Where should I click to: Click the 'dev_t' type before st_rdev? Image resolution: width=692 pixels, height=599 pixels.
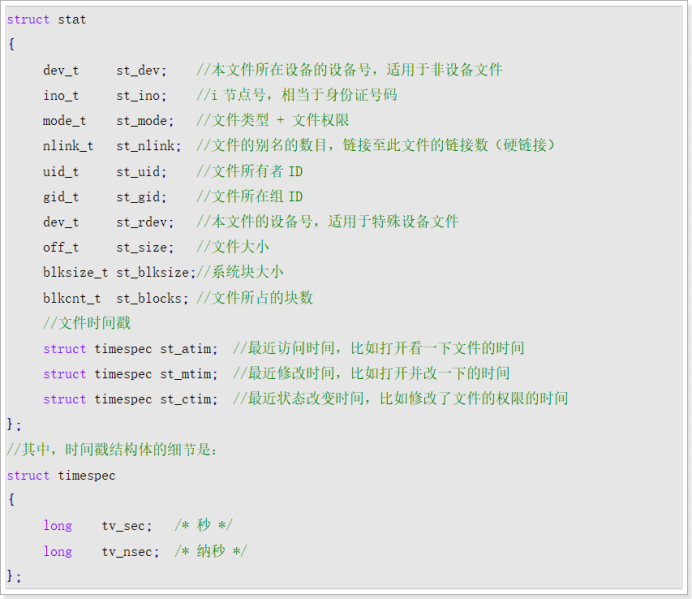(61, 222)
